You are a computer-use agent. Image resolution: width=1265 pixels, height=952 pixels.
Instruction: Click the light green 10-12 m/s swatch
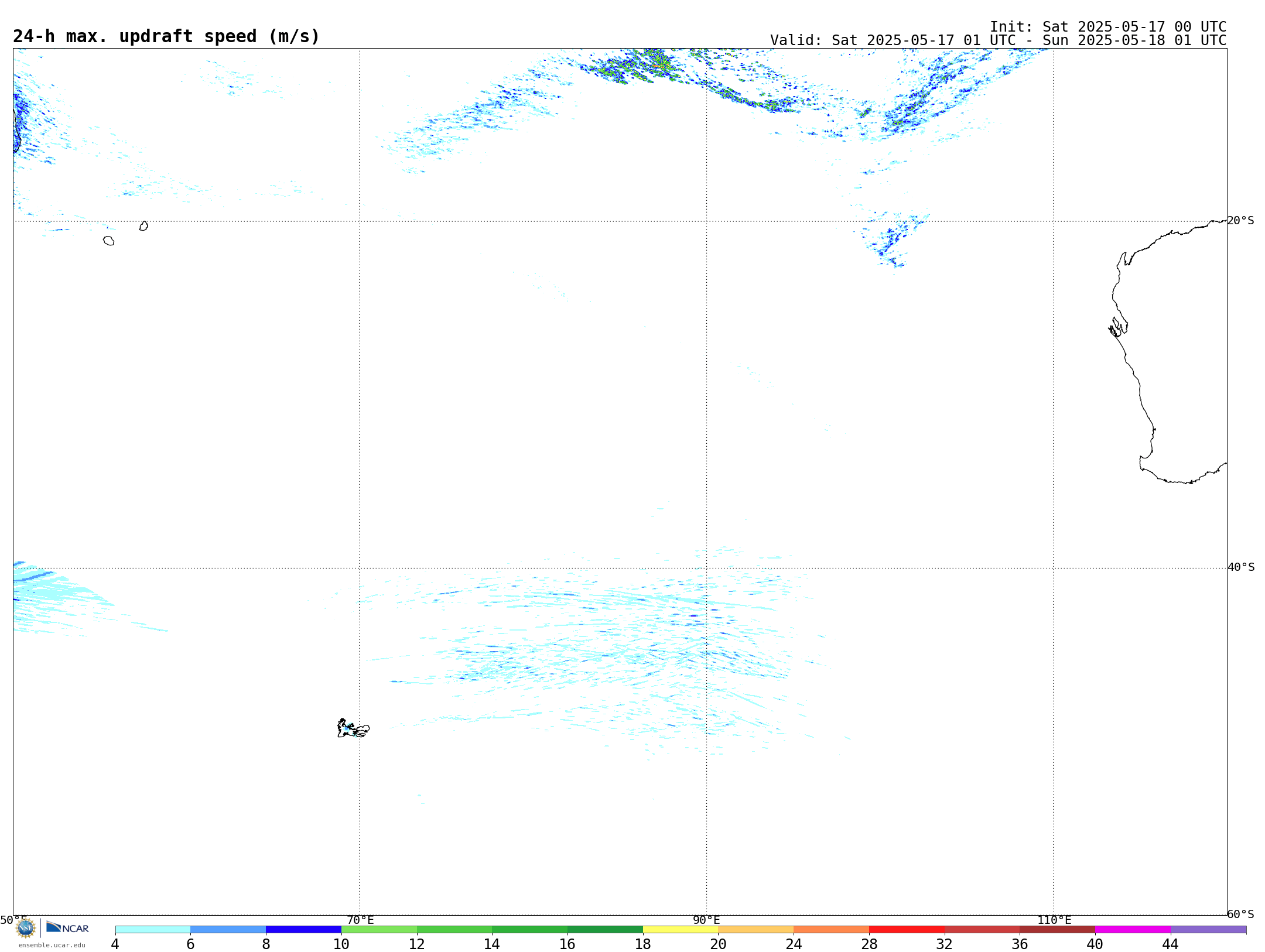(379, 929)
